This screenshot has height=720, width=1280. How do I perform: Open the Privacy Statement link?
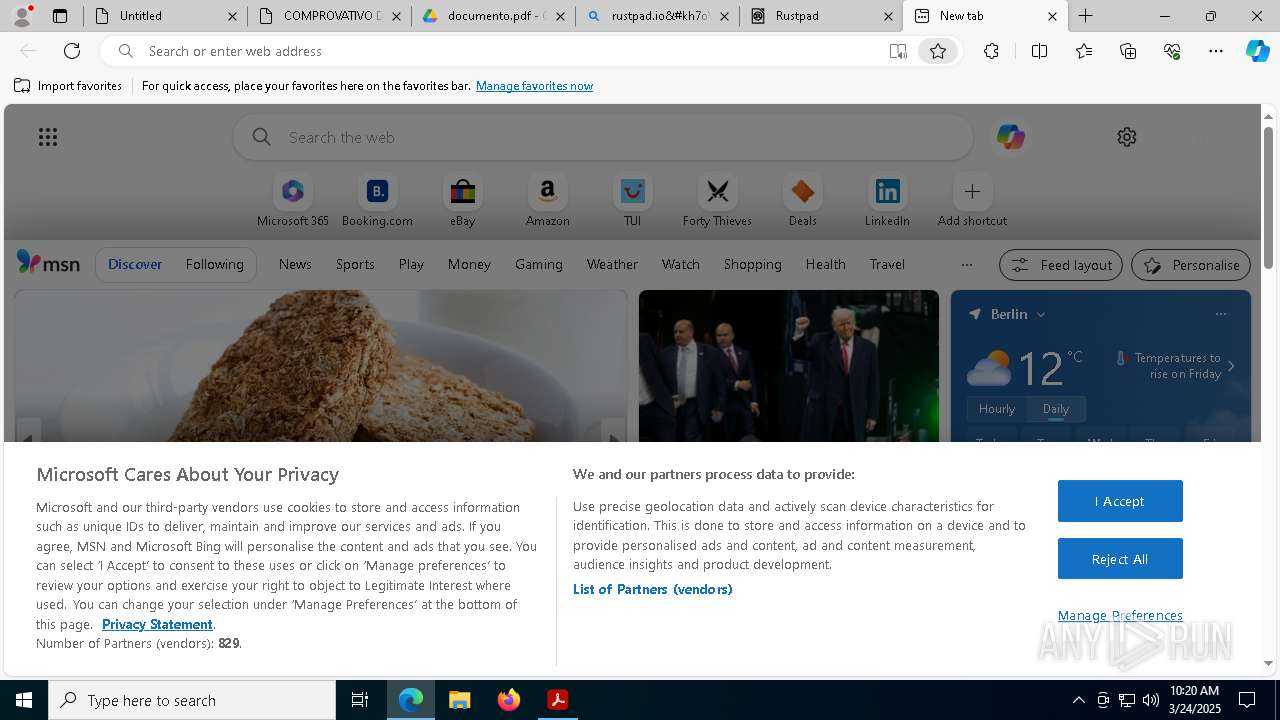tap(157, 624)
